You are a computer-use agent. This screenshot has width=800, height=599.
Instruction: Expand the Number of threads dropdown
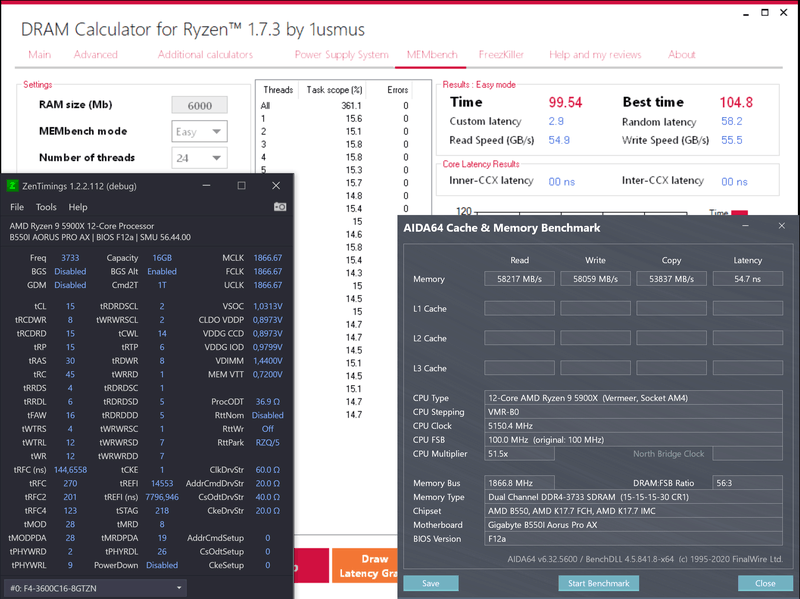pos(199,158)
